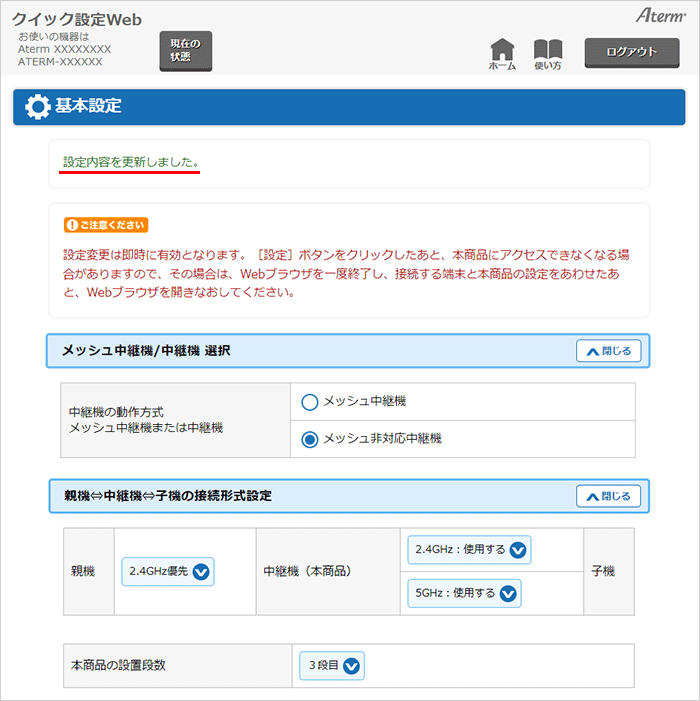Screen dimensions: 700x701
Task: Click the ホーム label under the house
Action: (503, 66)
